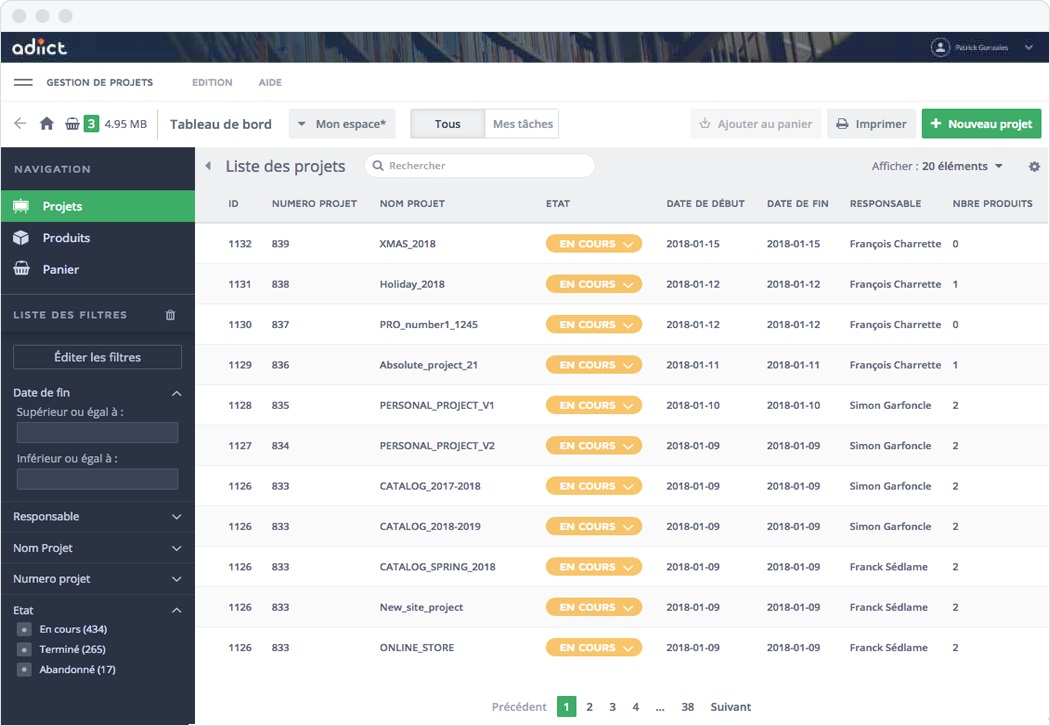Check the En cours (434) filter
Viewport: 1050px width, 726px height.
tap(24, 630)
